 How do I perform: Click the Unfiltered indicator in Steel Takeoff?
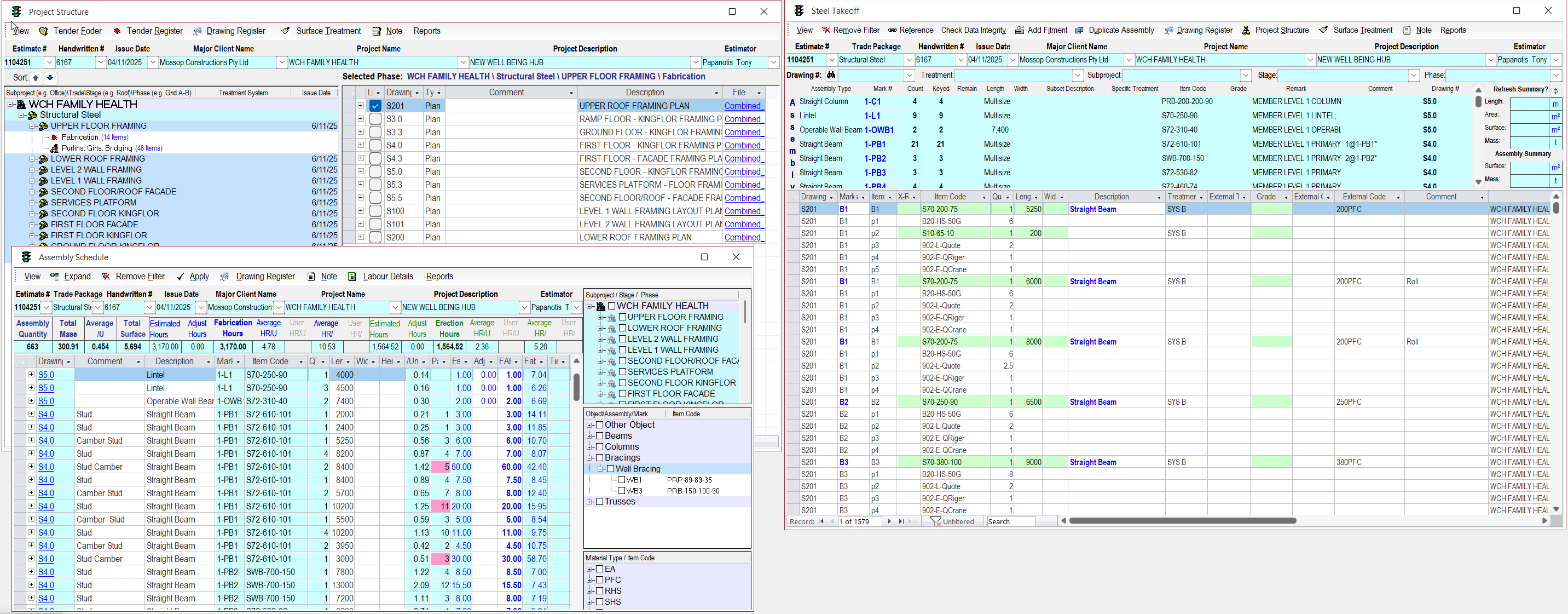[x=953, y=521]
